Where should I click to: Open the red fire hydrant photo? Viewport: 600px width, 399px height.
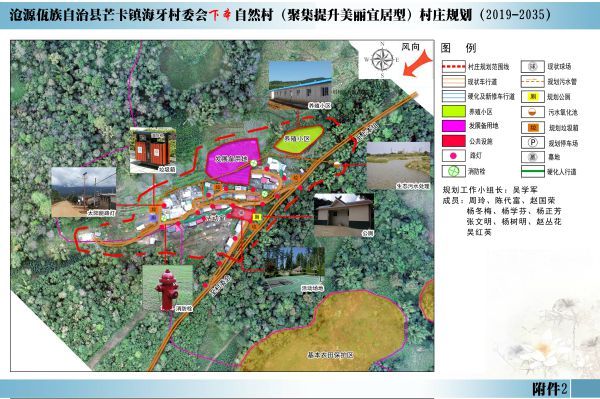pyautogui.click(x=168, y=289)
